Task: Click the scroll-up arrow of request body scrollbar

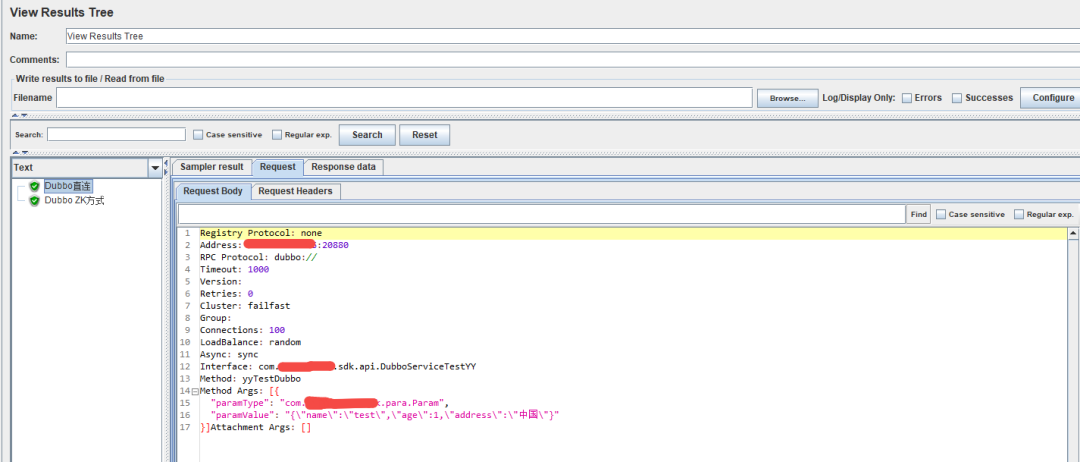Action: 1072,235
